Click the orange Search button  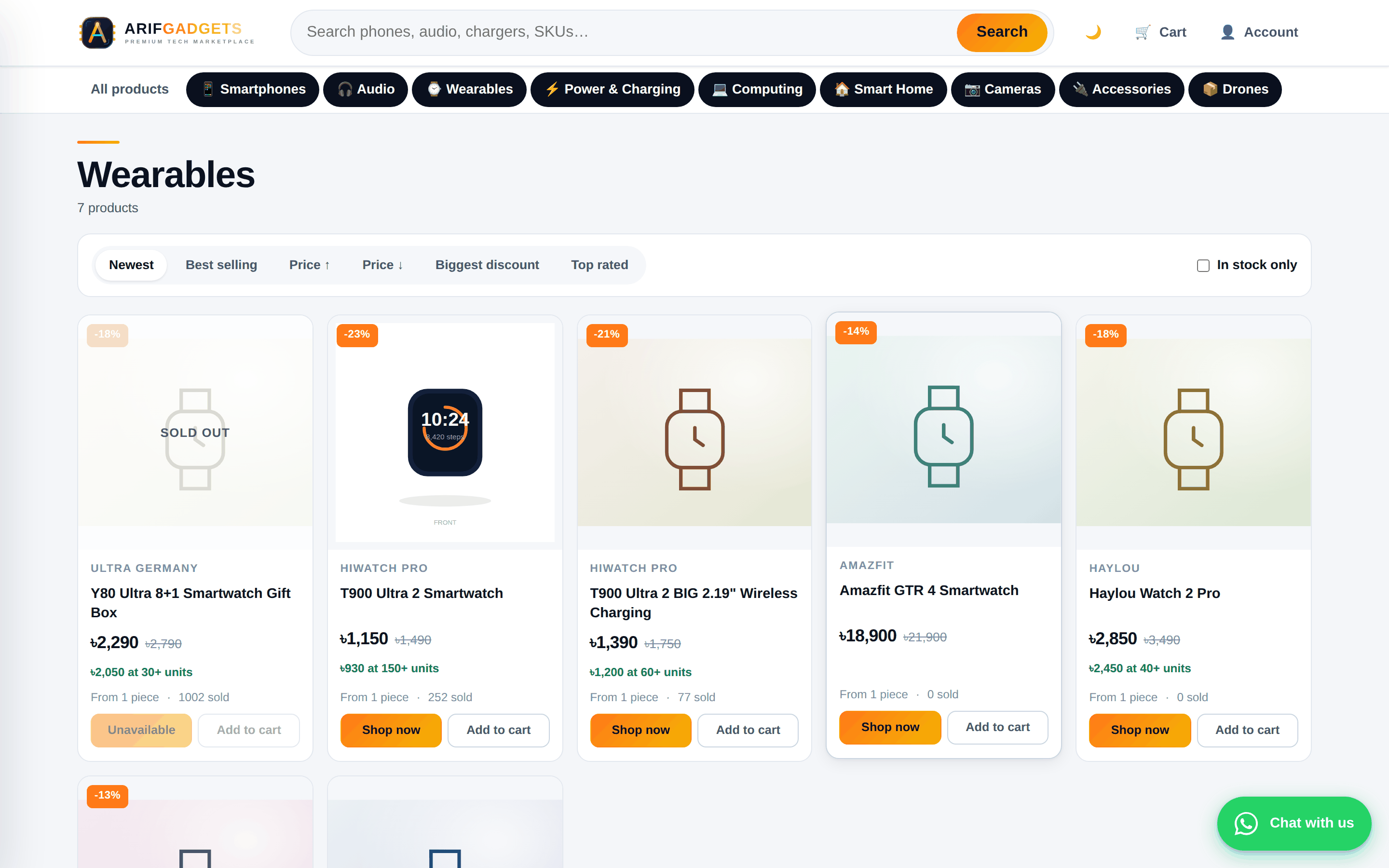1002,32
